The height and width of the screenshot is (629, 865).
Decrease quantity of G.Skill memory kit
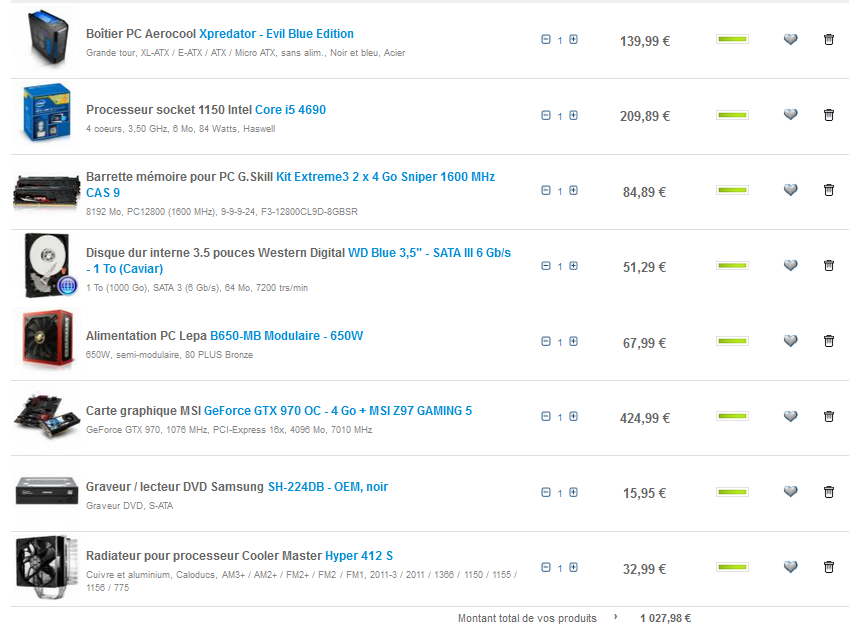546,190
